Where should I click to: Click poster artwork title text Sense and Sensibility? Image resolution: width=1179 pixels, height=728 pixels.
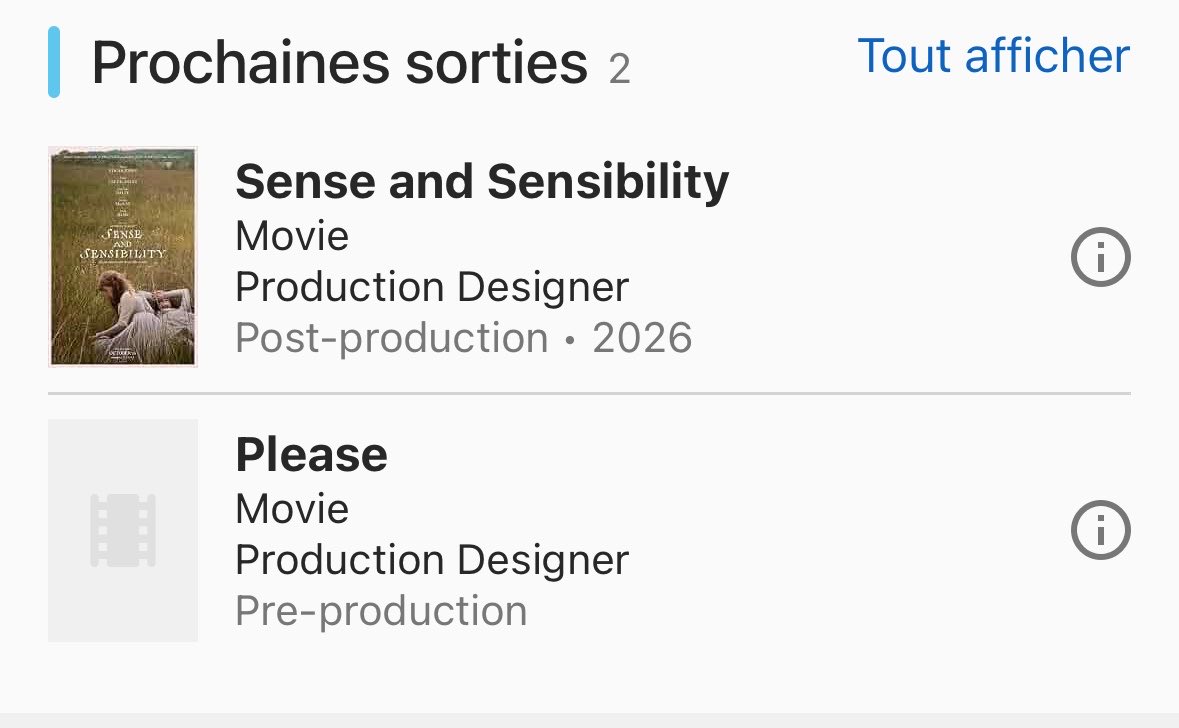point(123,244)
